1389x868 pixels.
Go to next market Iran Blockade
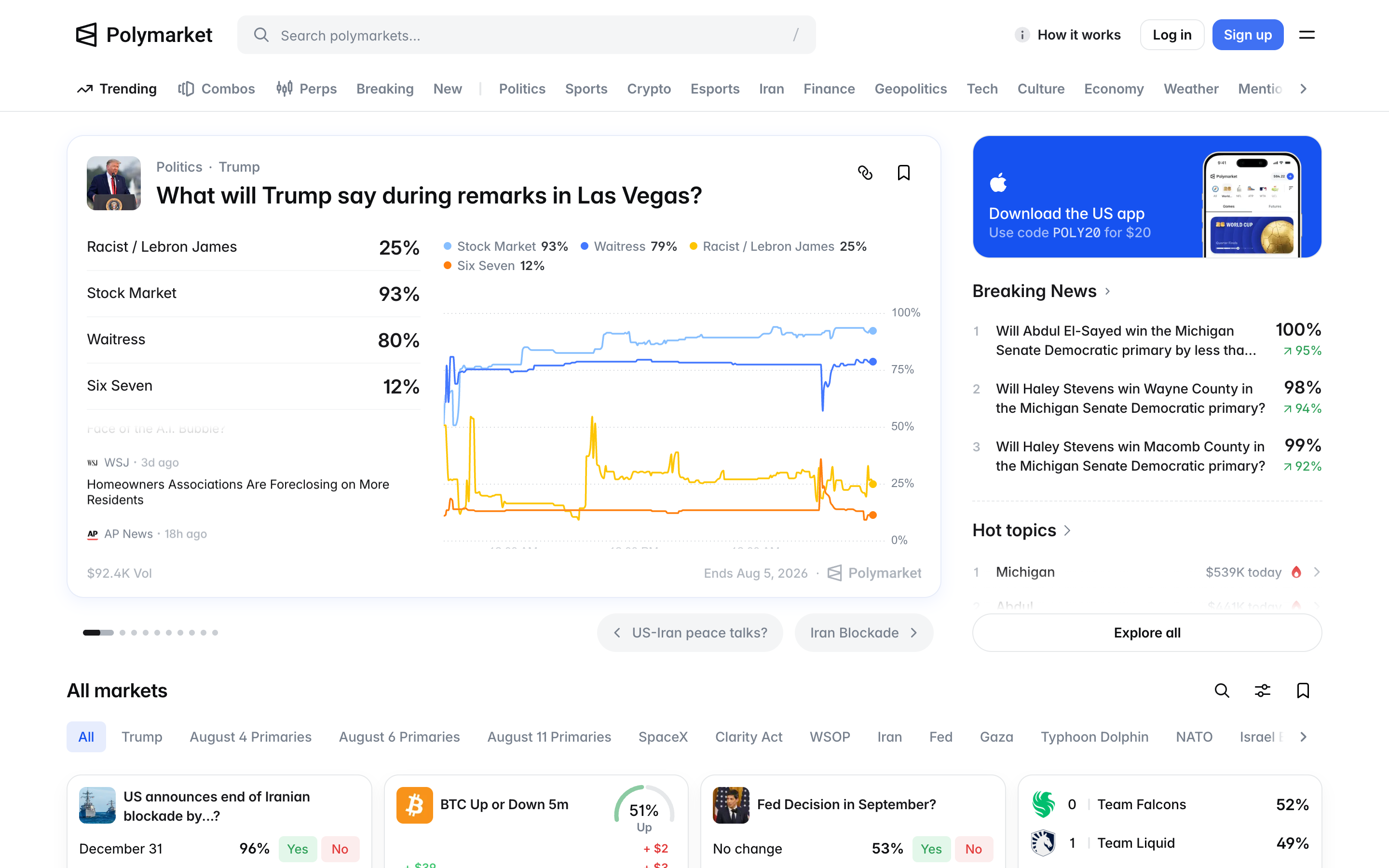(x=864, y=633)
